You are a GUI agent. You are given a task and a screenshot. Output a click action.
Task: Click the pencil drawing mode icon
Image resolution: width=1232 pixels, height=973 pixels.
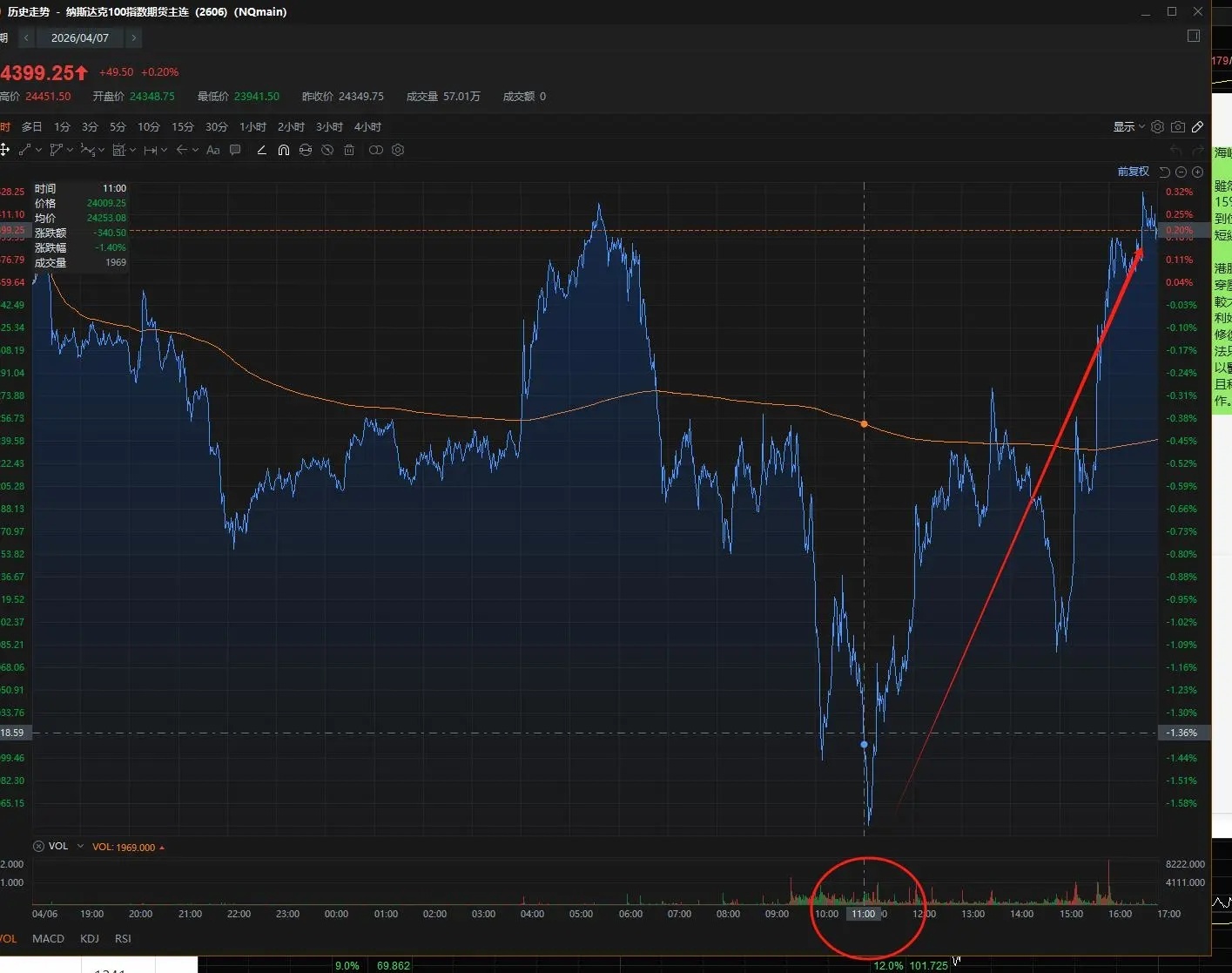(x=1198, y=127)
